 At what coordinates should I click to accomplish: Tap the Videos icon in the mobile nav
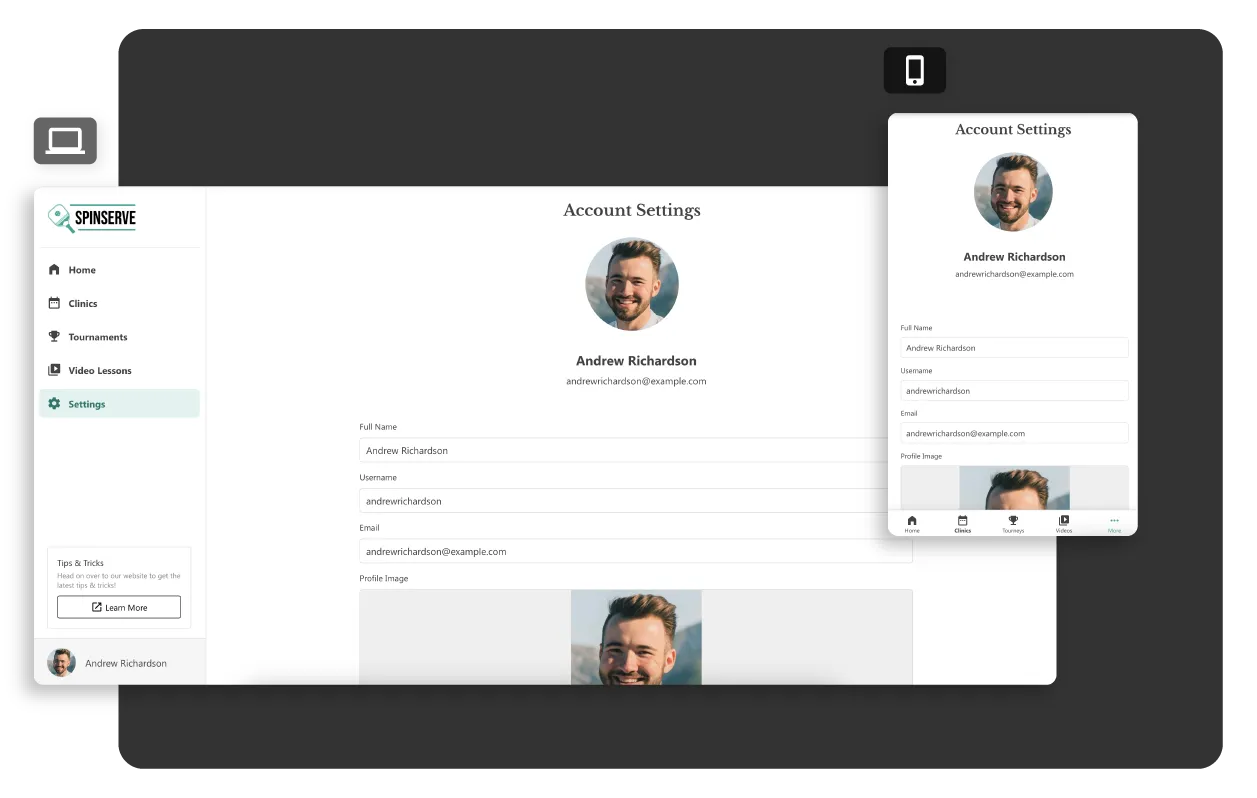1063,520
